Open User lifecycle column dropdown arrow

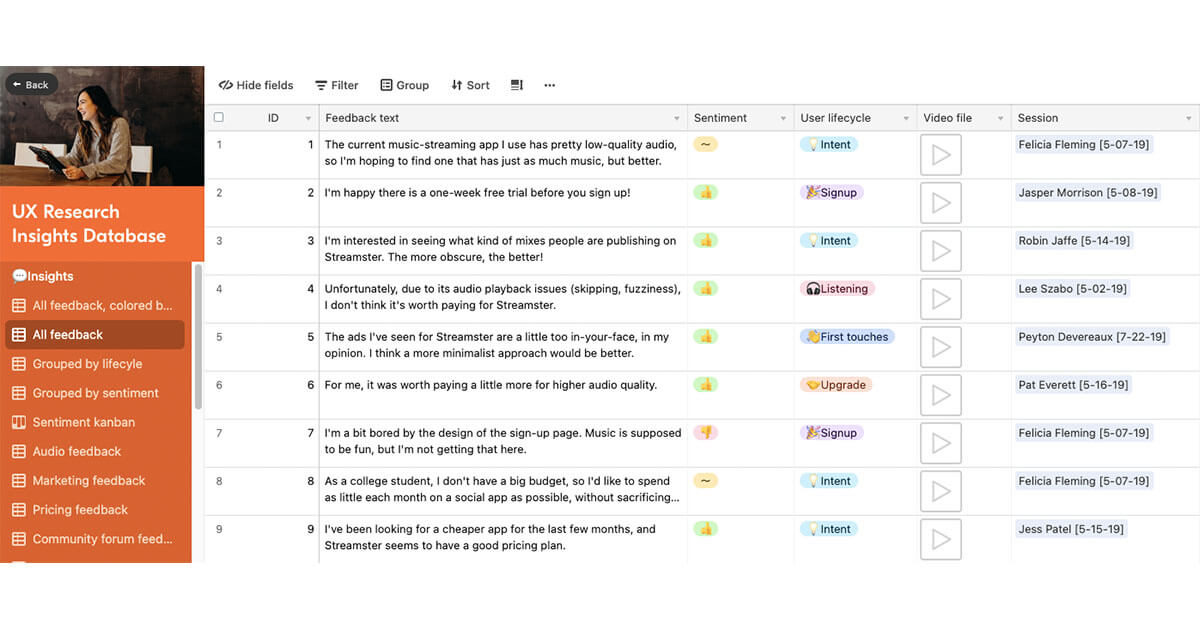906,119
